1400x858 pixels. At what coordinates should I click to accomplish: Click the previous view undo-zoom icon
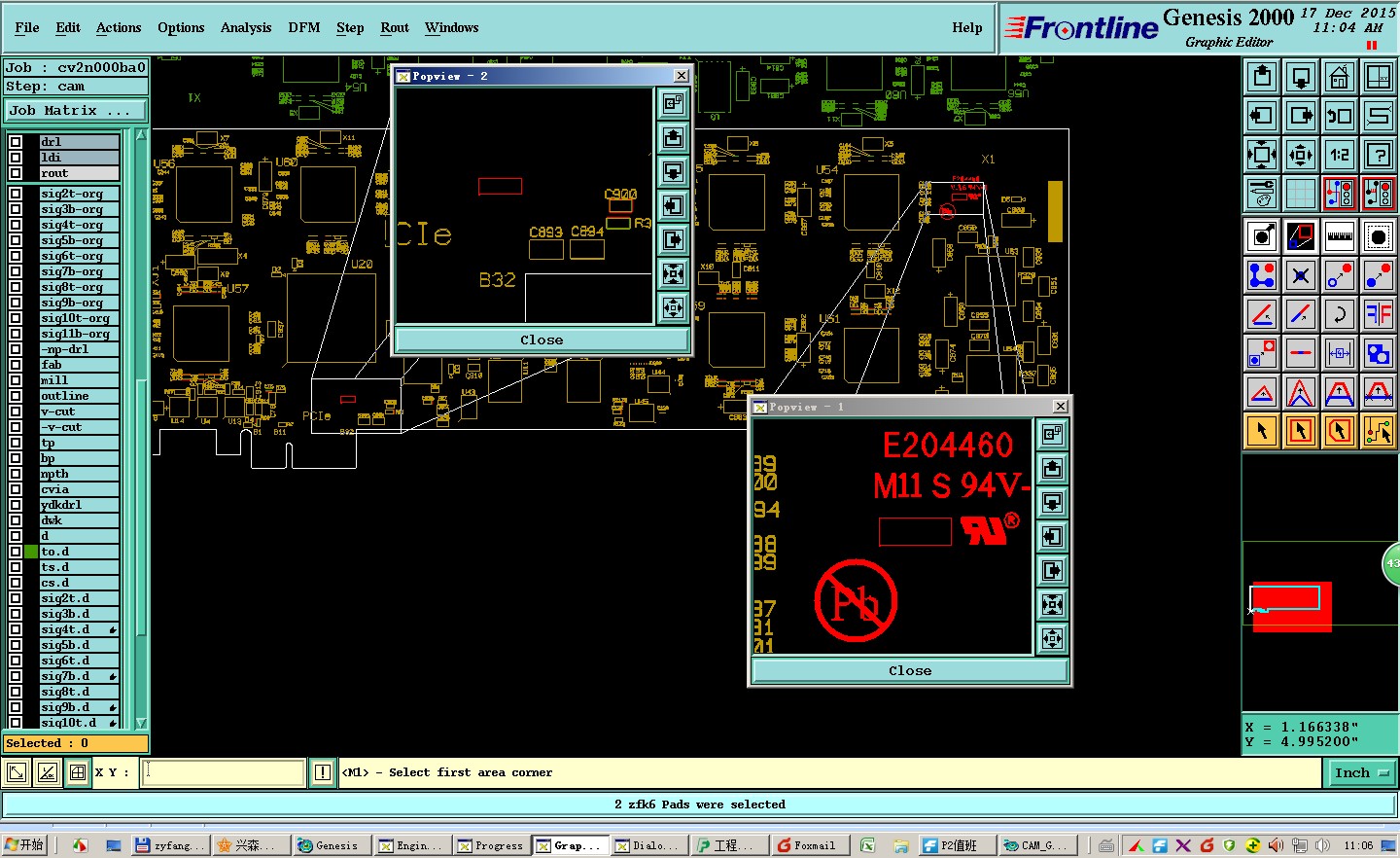tap(1340, 115)
